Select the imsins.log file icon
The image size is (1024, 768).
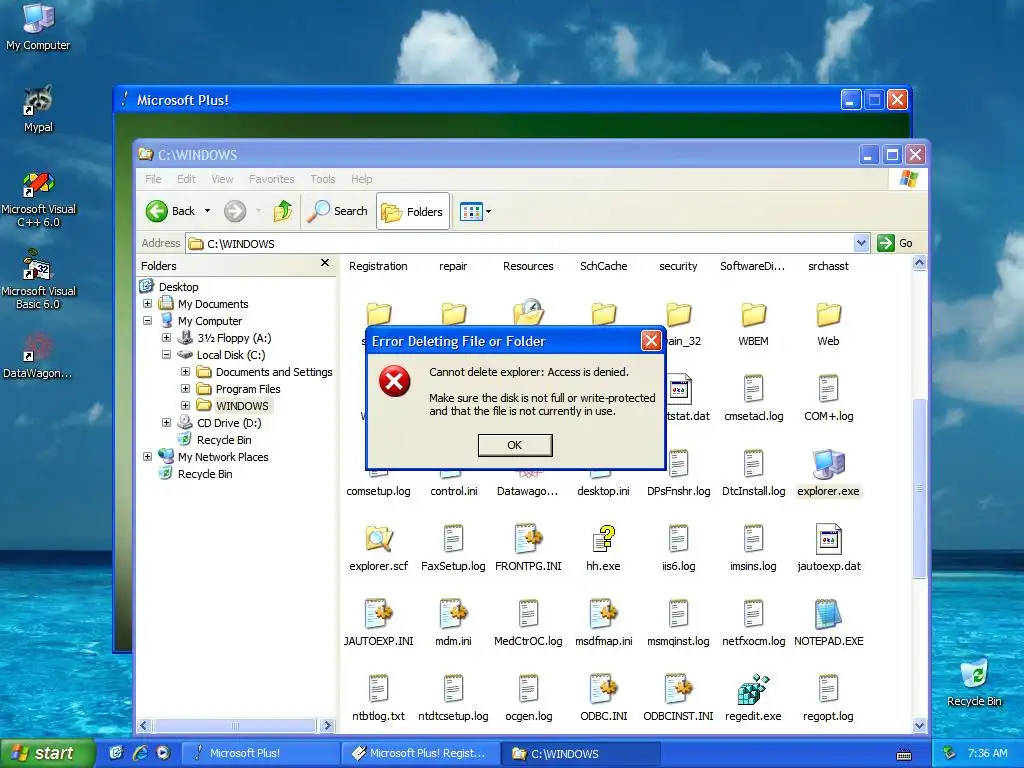point(753,539)
